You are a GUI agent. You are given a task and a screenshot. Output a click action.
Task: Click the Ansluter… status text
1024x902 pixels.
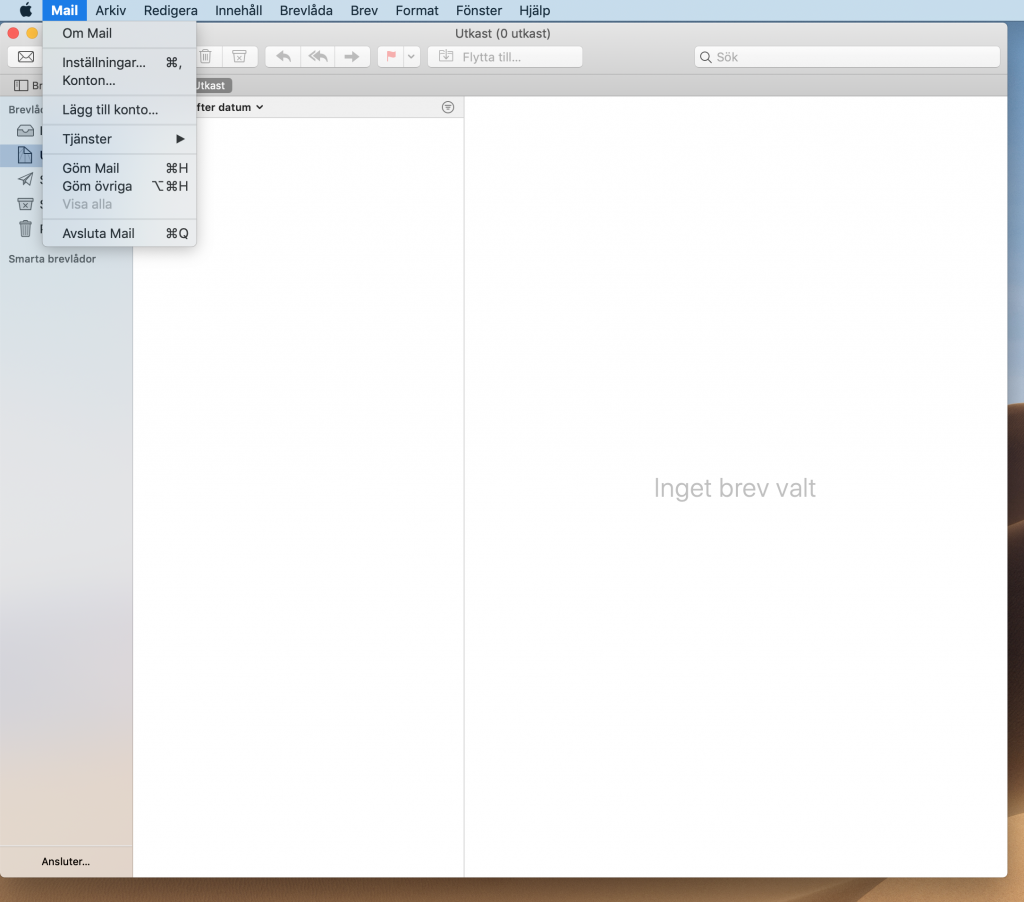[66, 862]
